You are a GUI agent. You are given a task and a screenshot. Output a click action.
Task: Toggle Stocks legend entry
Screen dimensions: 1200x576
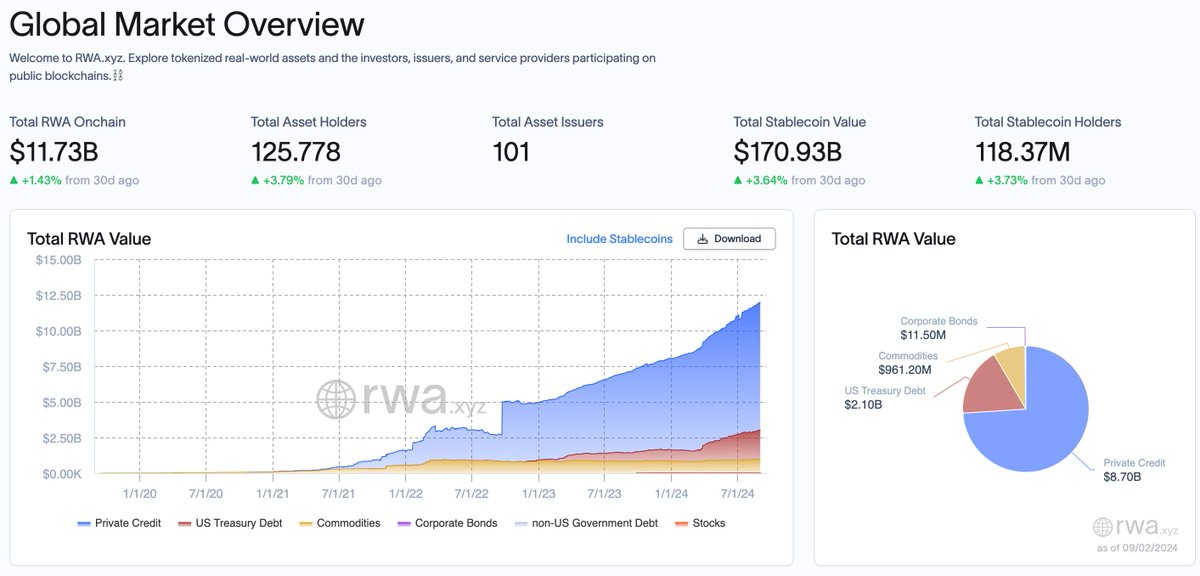click(700, 523)
